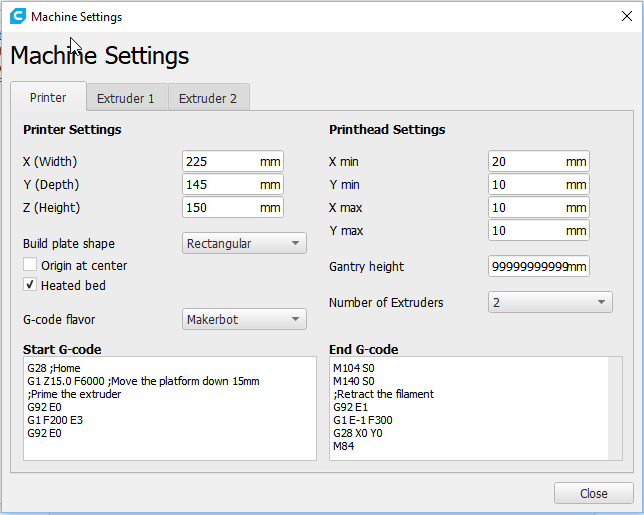Uncheck the Heated bed checkbox
The height and width of the screenshot is (515, 644).
point(30,284)
